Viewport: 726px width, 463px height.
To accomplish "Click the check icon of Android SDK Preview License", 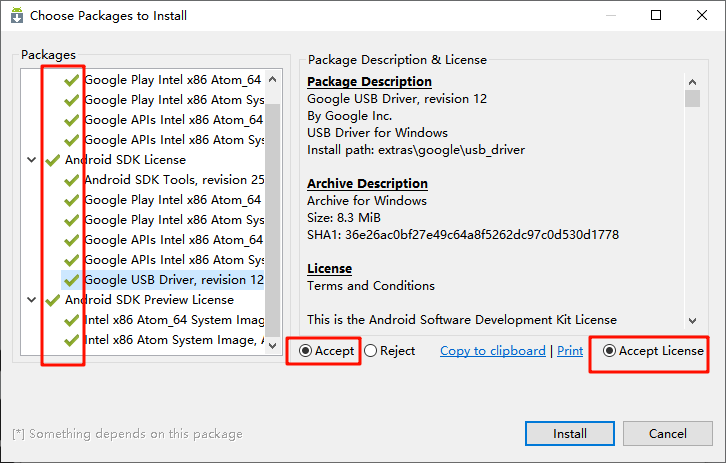I will pos(52,300).
